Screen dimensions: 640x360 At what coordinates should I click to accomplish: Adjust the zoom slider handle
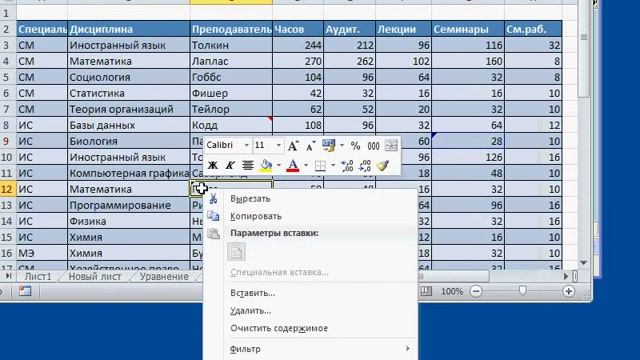(x=522, y=291)
